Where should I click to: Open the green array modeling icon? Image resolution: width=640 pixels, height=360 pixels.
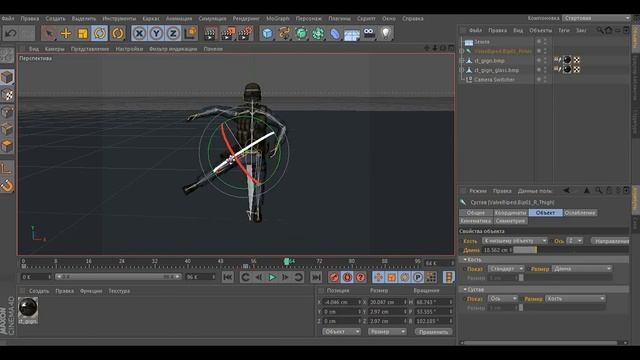click(x=318, y=33)
